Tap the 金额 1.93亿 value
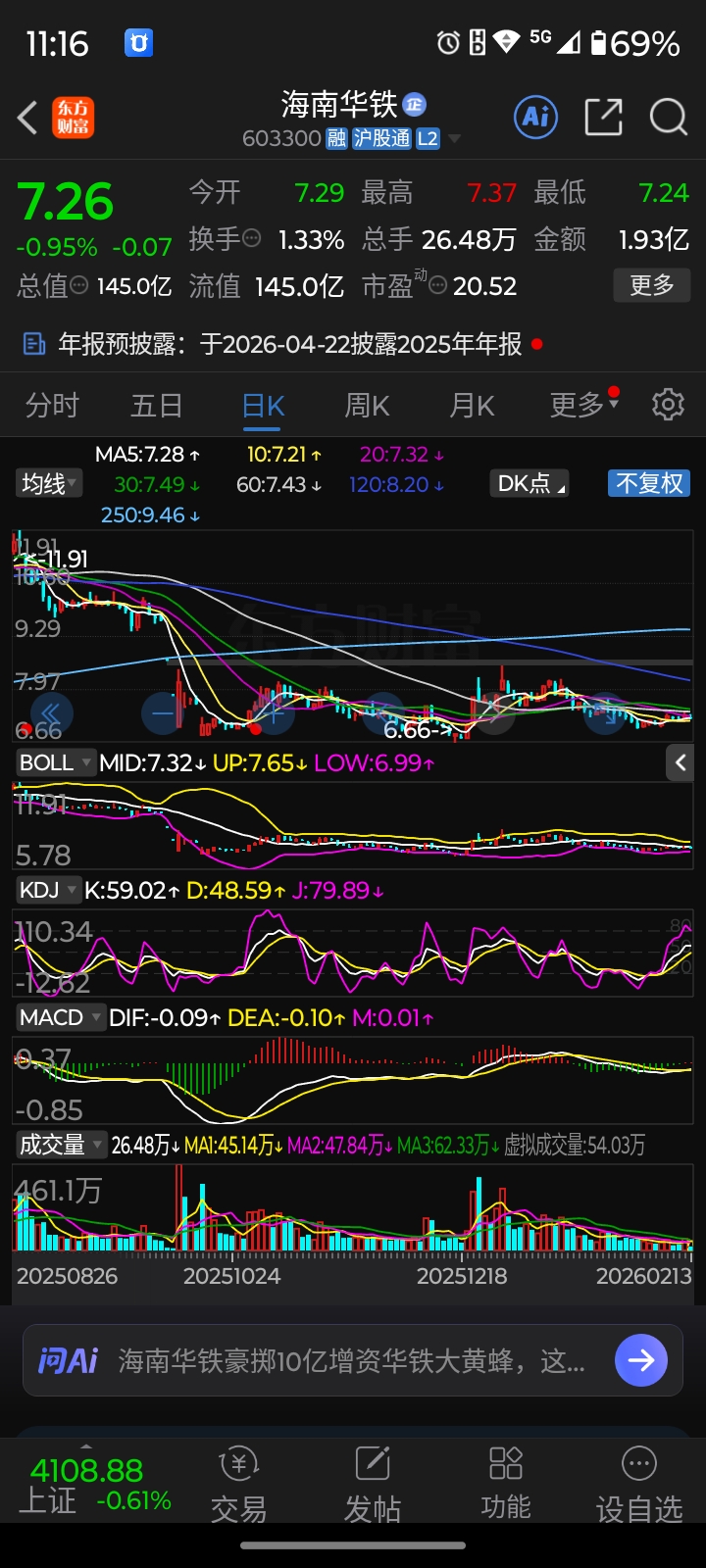The height and width of the screenshot is (1568, 706). 653,238
